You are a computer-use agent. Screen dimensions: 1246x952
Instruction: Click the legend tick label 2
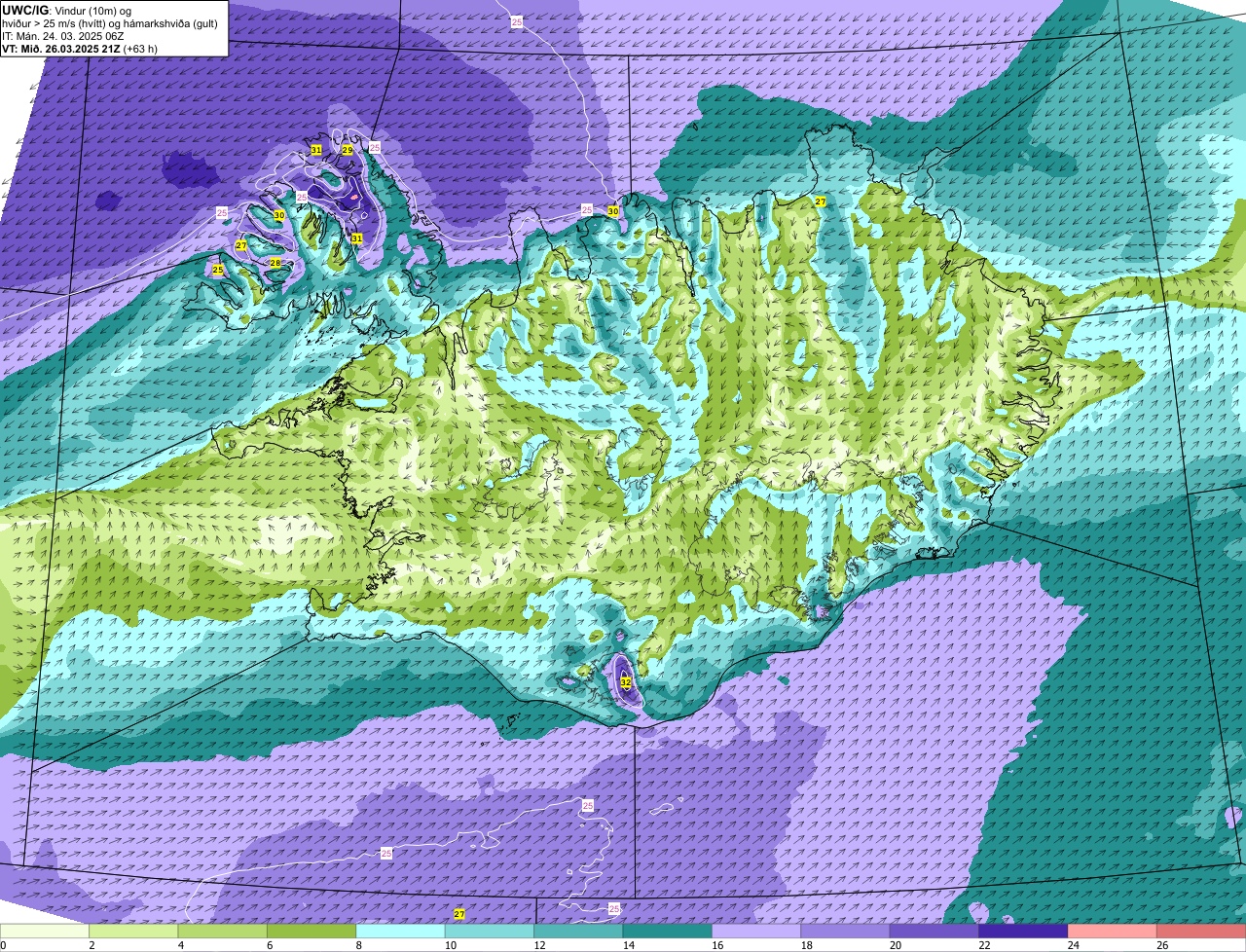[x=91, y=945]
